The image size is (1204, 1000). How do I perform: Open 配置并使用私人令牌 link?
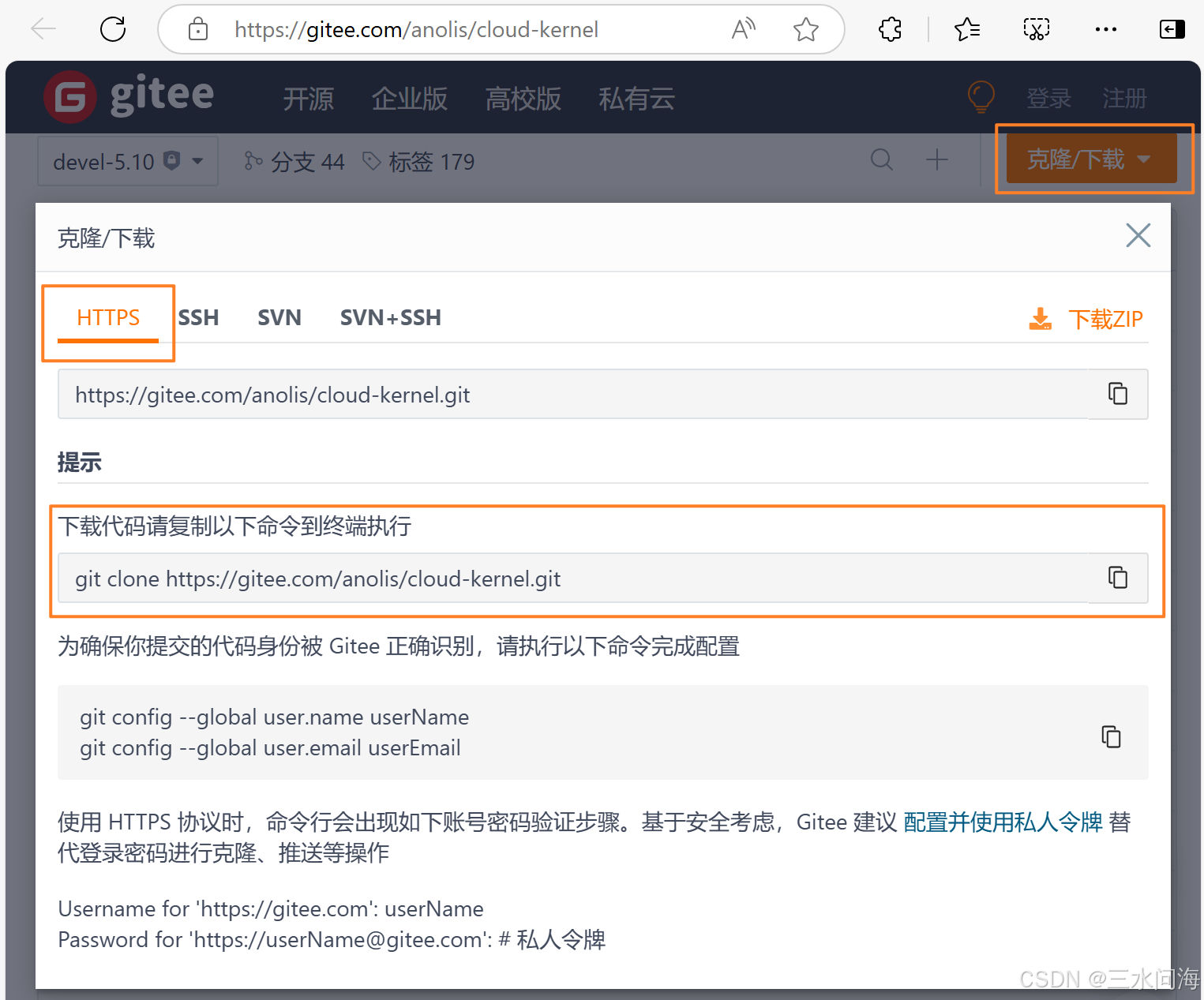(x=1003, y=822)
